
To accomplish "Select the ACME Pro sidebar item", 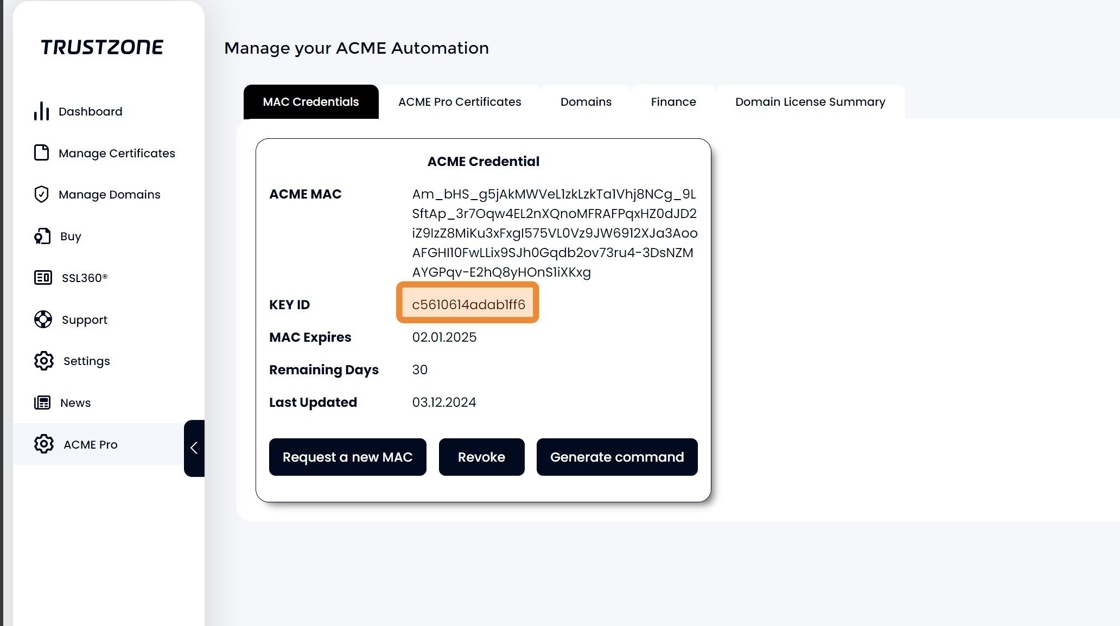I will [x=90, y=444].
